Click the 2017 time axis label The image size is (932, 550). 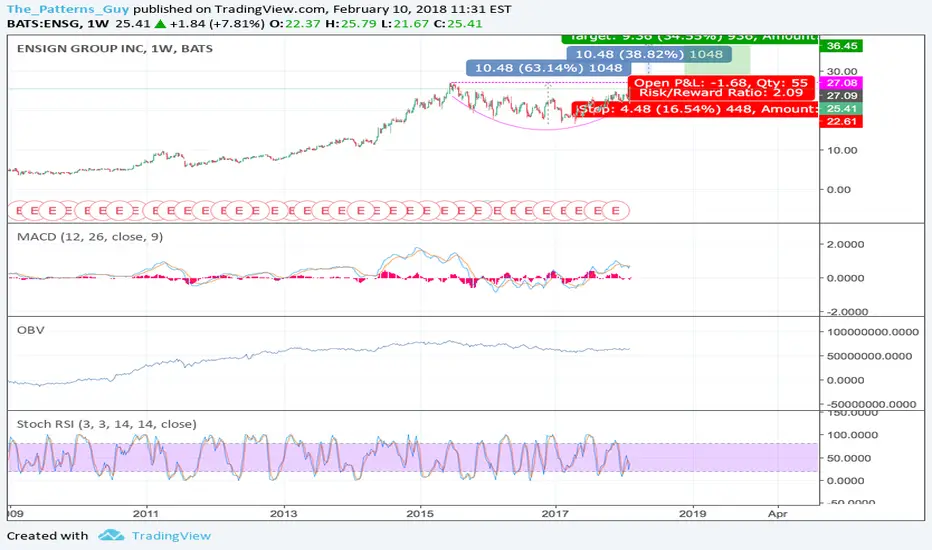click(556, 513)
